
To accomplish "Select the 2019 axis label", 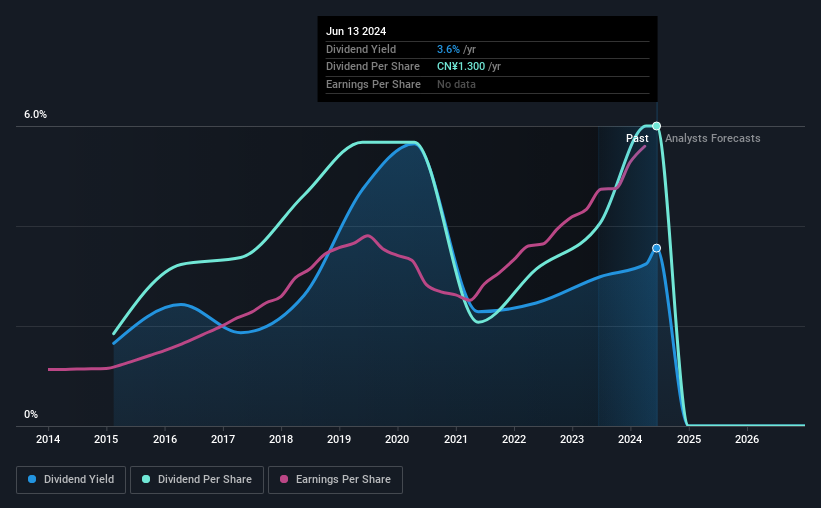I will (339, 439).
